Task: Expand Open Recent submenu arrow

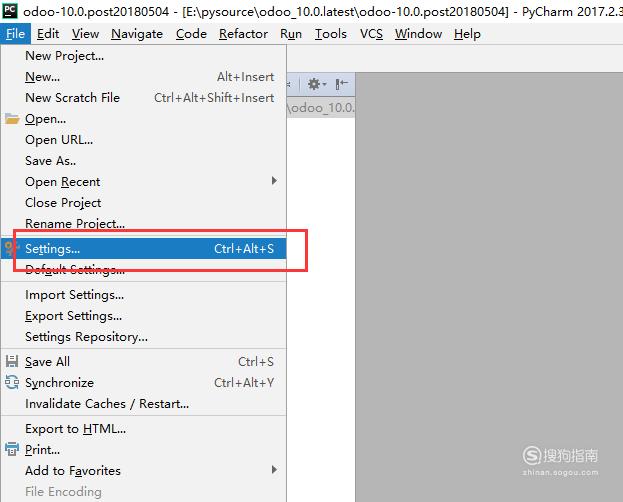Action: point(274,181)
